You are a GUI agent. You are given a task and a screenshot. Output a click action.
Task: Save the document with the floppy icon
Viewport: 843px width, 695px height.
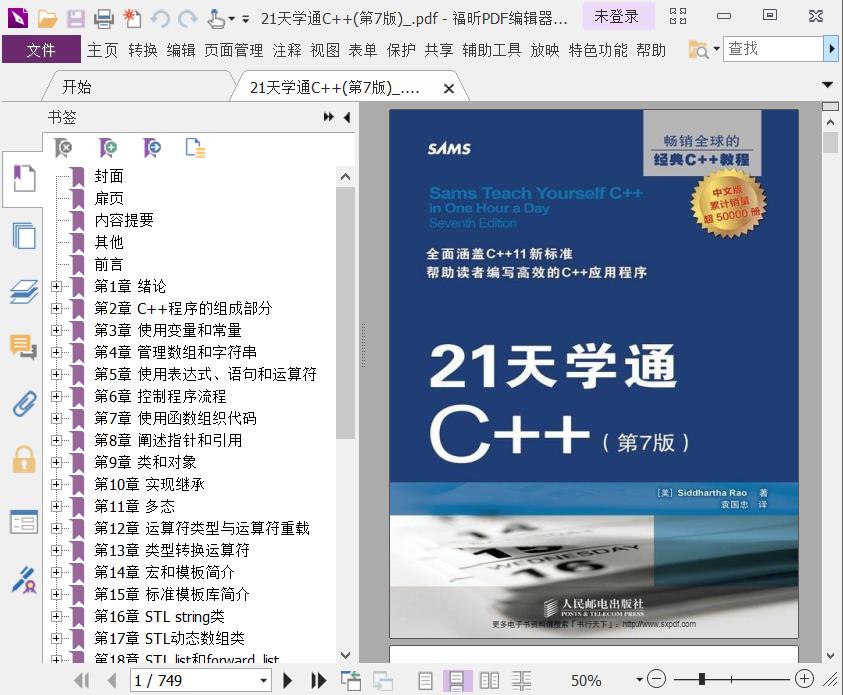click(75, 19)
